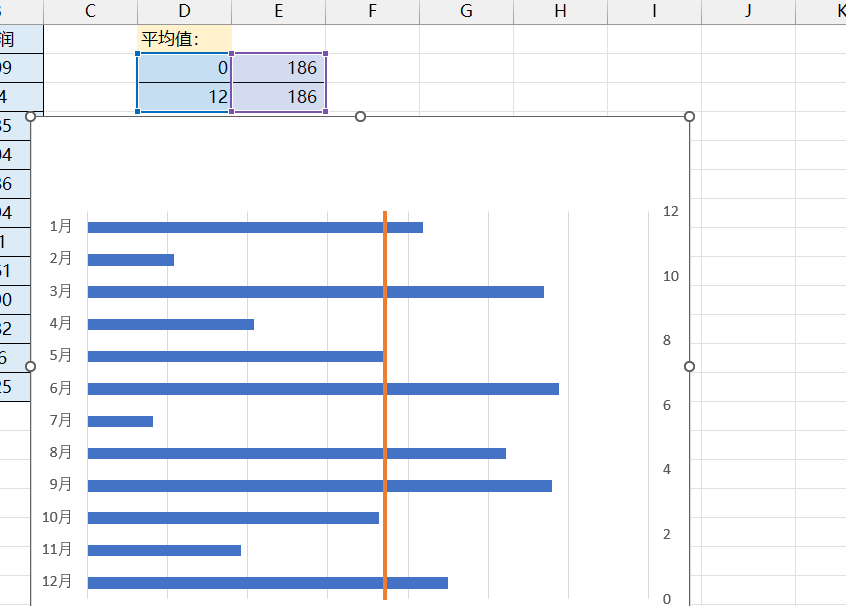The height and width of the screenshot is (606, 846).
Task: Select column C header
Action: coord(90,11)
